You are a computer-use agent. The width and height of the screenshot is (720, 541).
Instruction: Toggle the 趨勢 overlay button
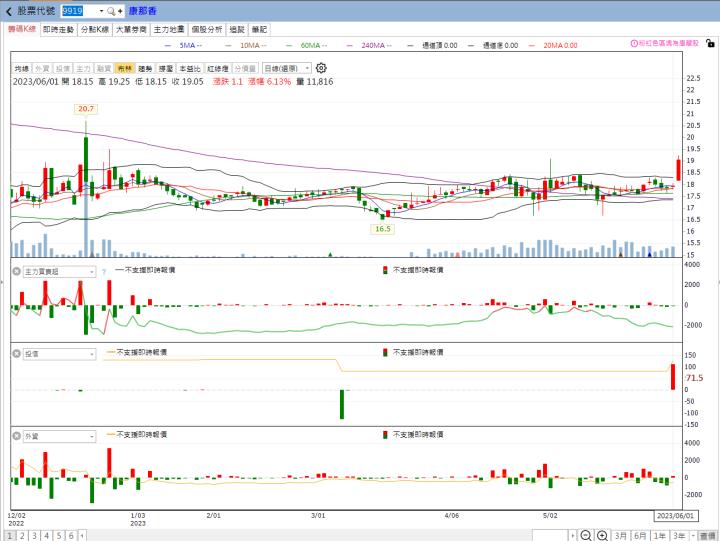pos(145,68)
